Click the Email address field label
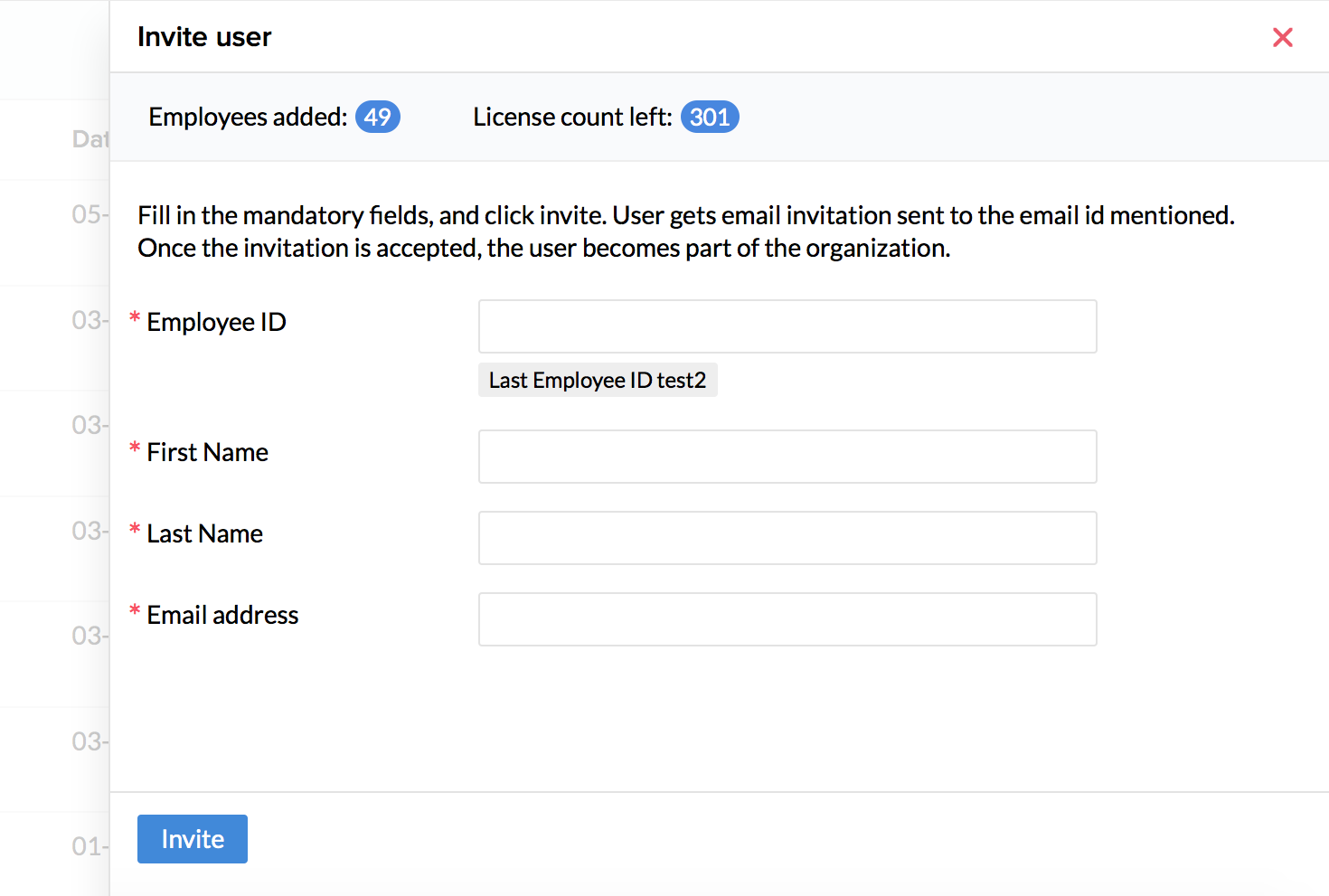Viewport: 1329px width, 896px height. pos(222,615)
